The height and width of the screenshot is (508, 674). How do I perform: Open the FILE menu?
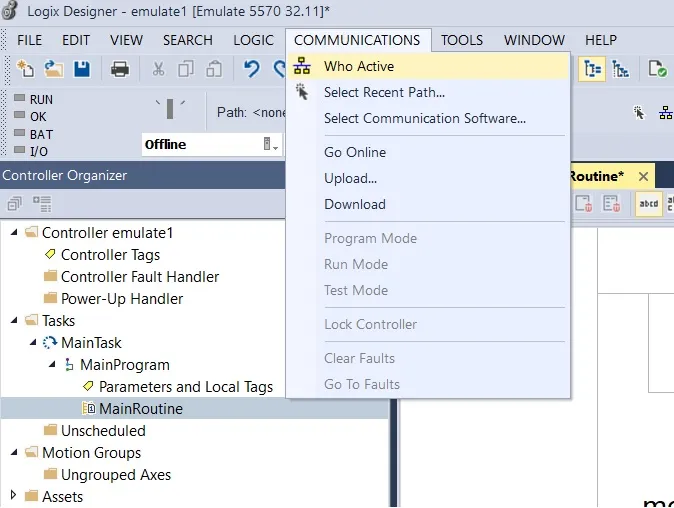(x=29, y=40)
